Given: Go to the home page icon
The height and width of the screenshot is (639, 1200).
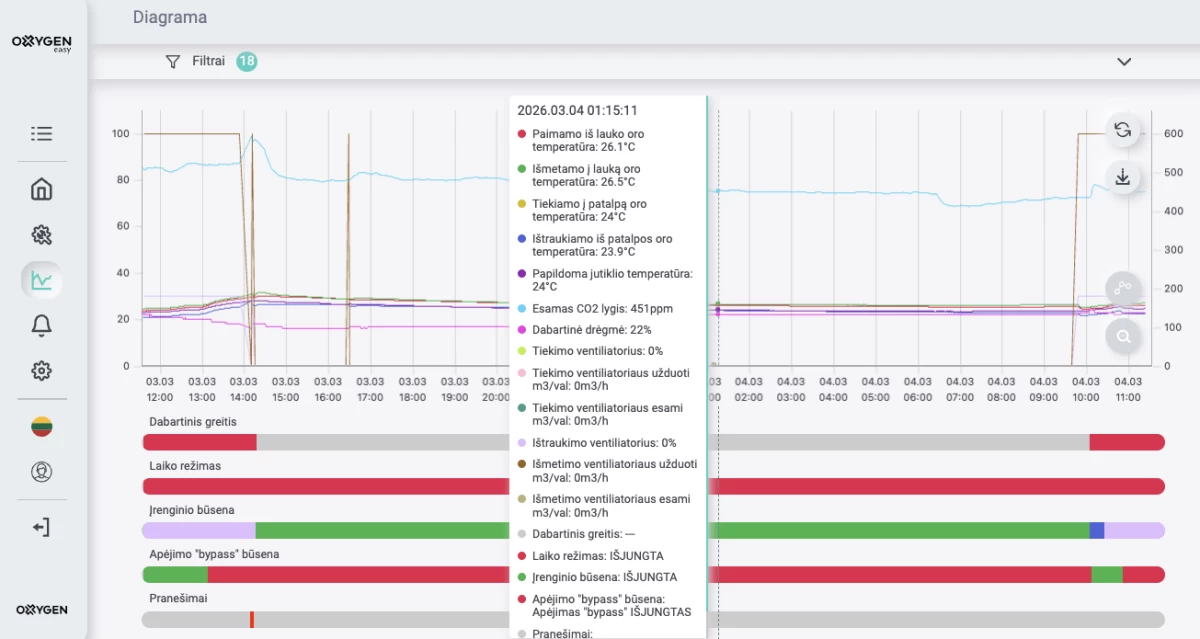Looking at the screenshot, I should (x=41, y=189).
